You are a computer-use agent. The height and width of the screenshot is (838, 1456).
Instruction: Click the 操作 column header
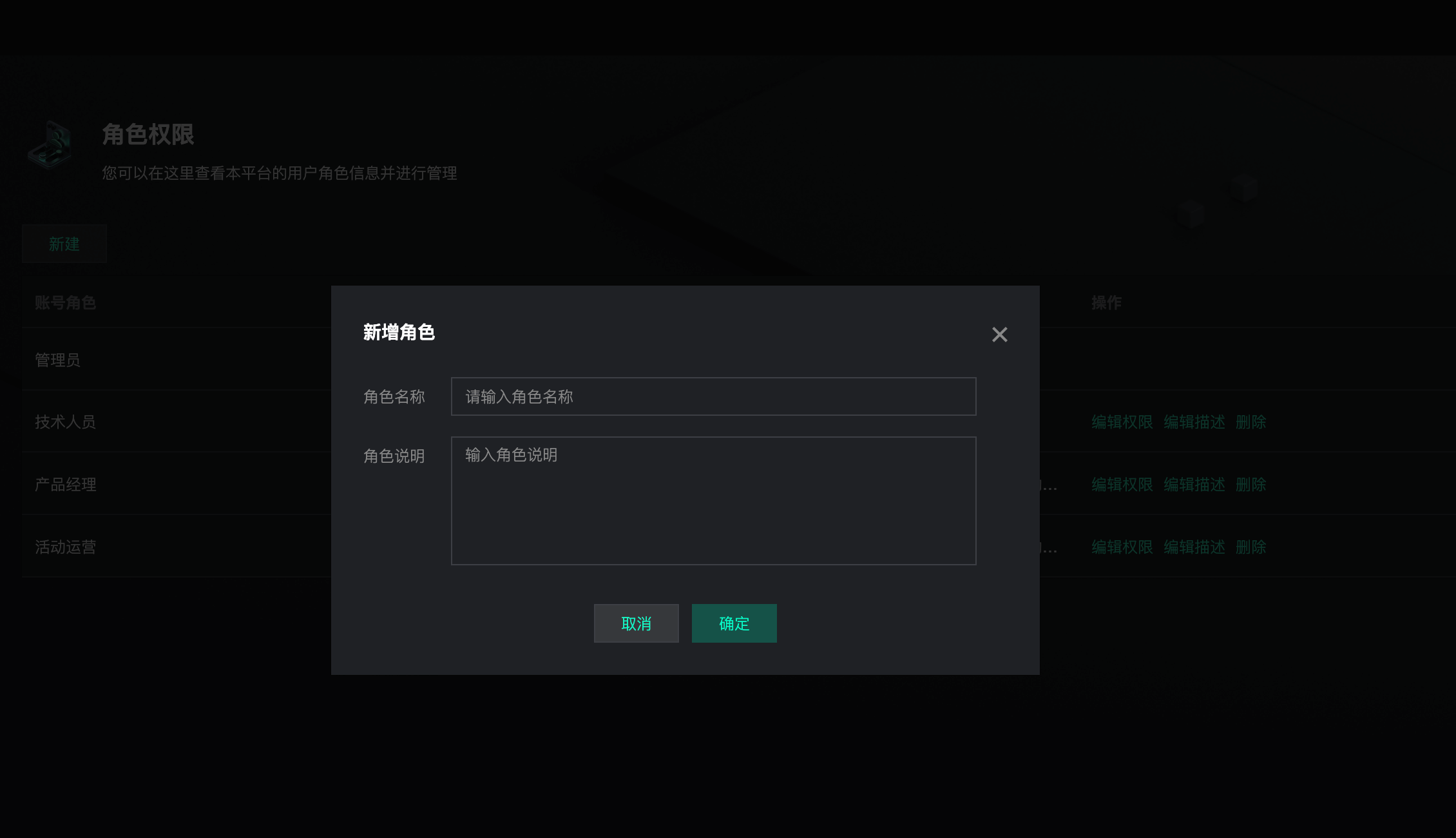(1106, 303)
